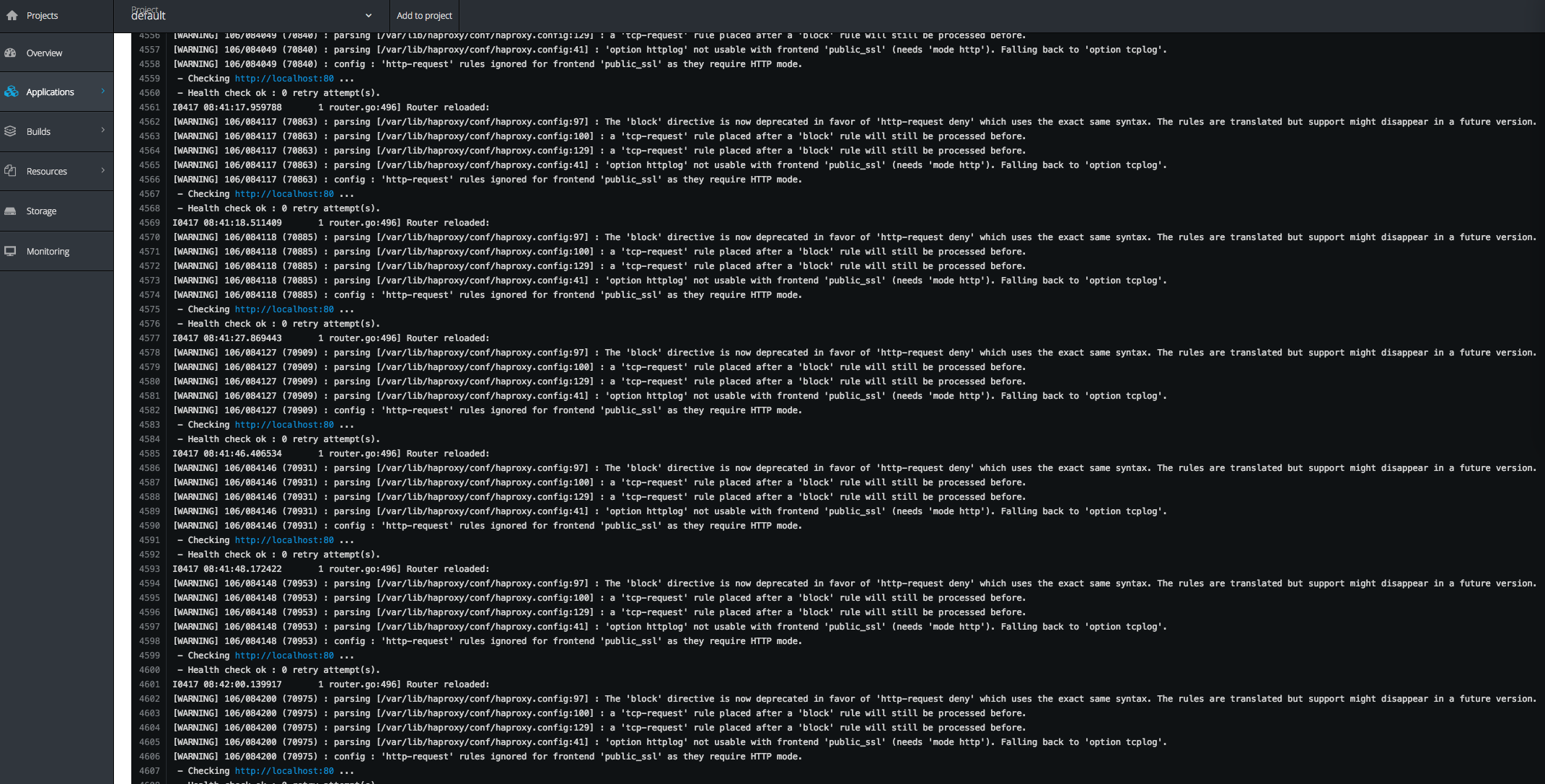Click line number 4561

(x=149, y=107)
